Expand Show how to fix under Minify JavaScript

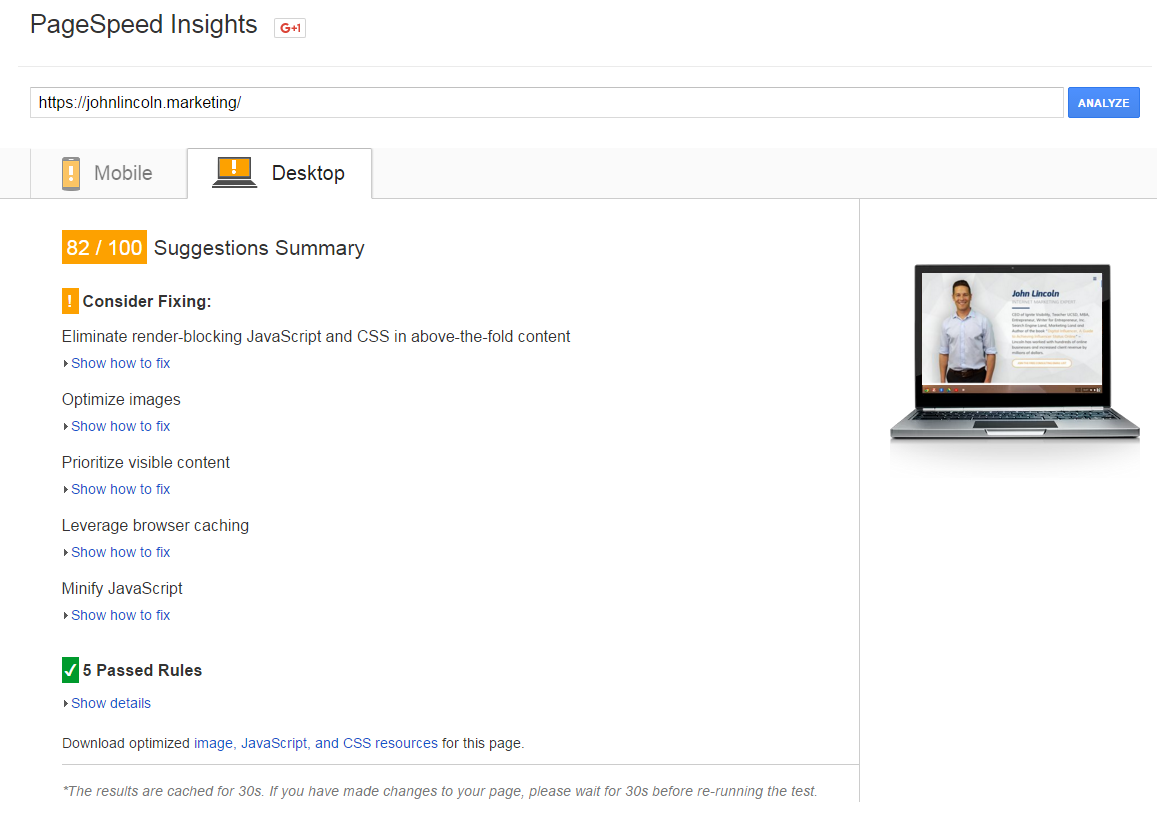tap(120, 615)
